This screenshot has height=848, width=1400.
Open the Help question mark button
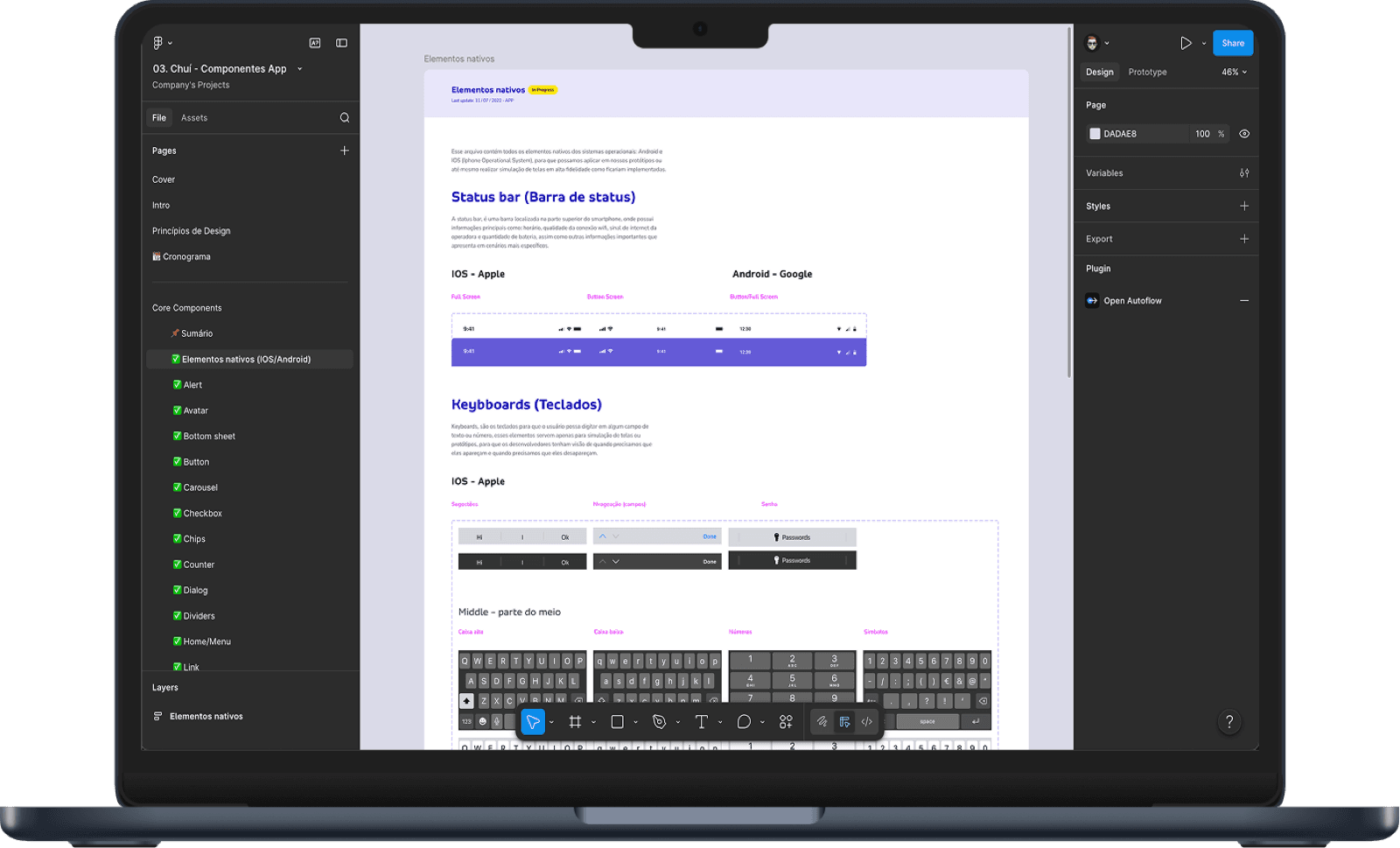coord(1229,722)
